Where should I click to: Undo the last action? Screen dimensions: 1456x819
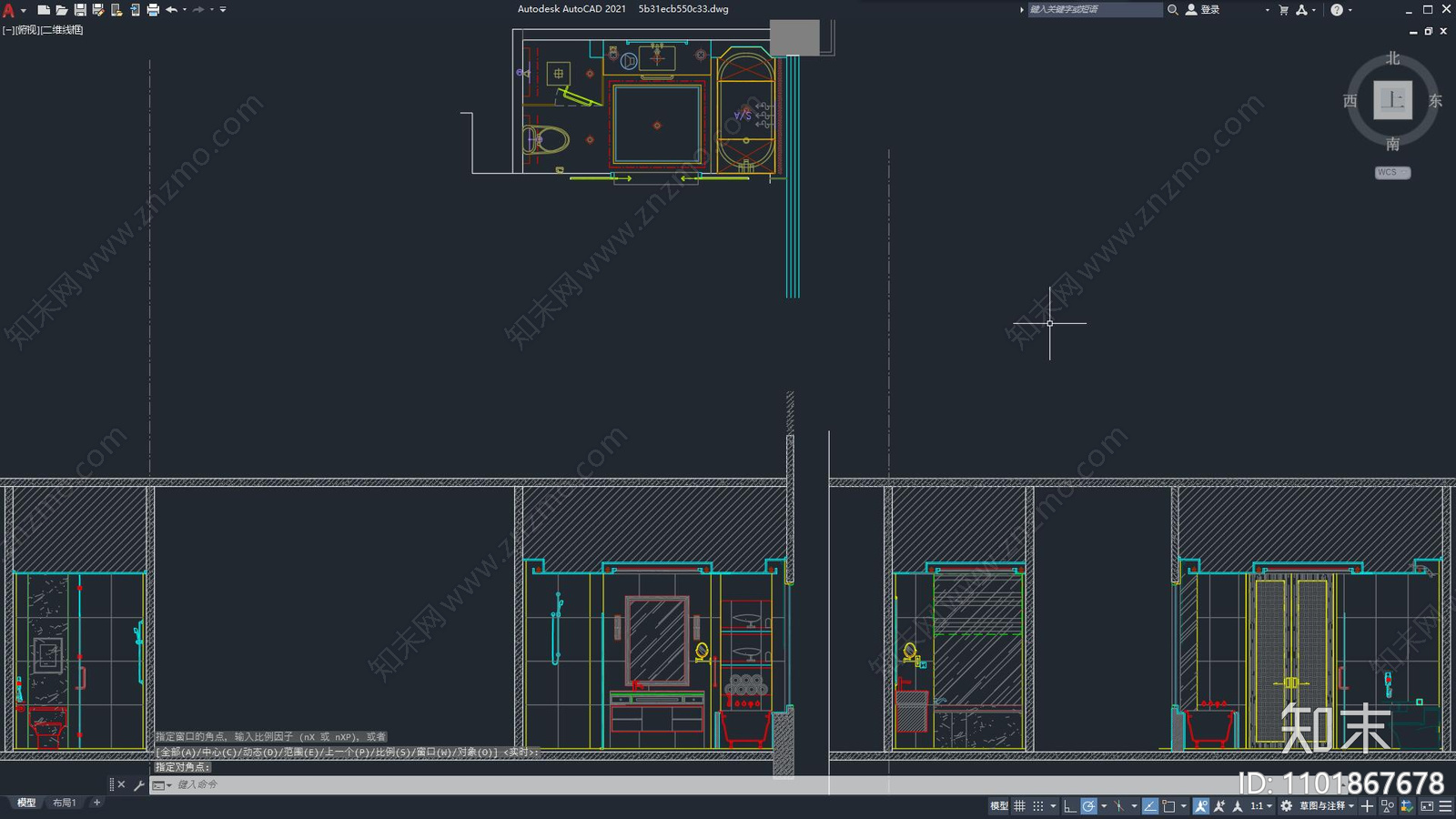pyautogui.click(x=171, y=10)
